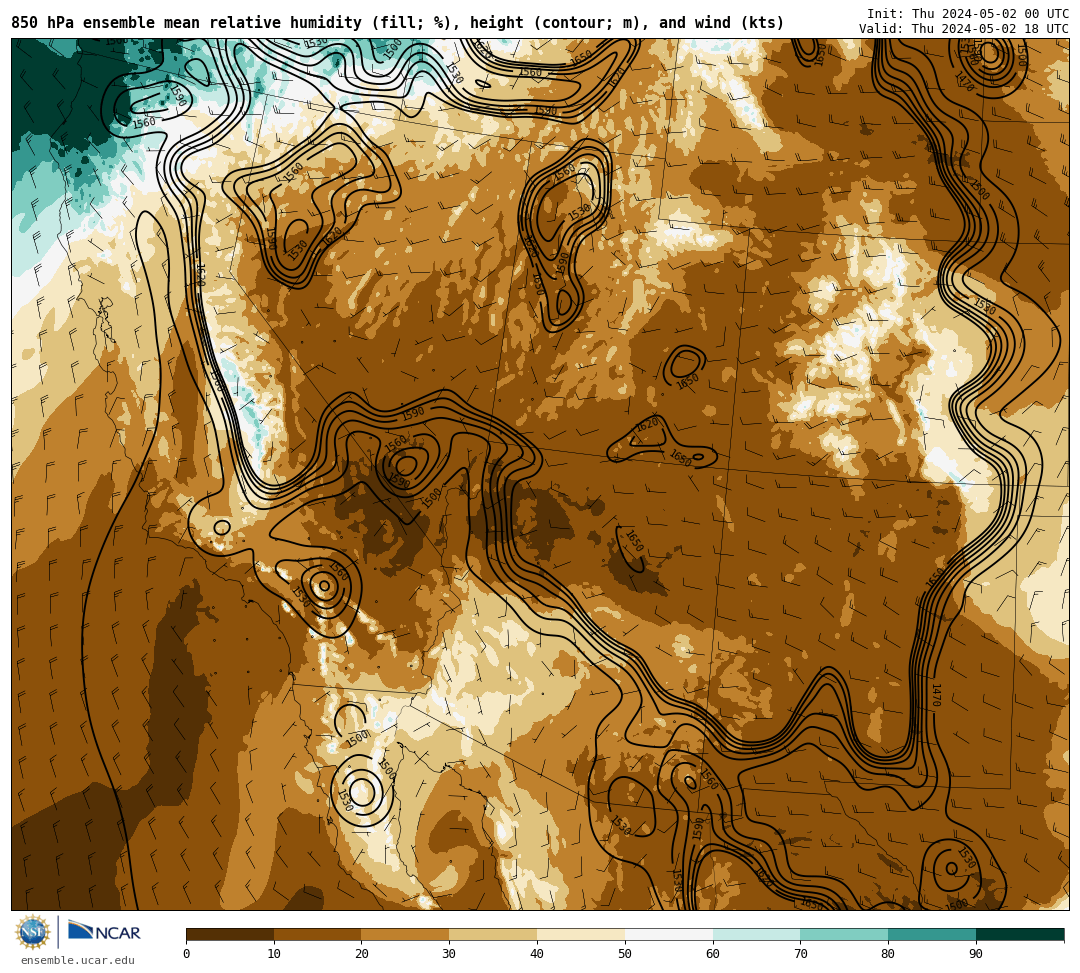Click the colorbar tick label 30
Screen dimensions: 1080x973
[449, 954]
